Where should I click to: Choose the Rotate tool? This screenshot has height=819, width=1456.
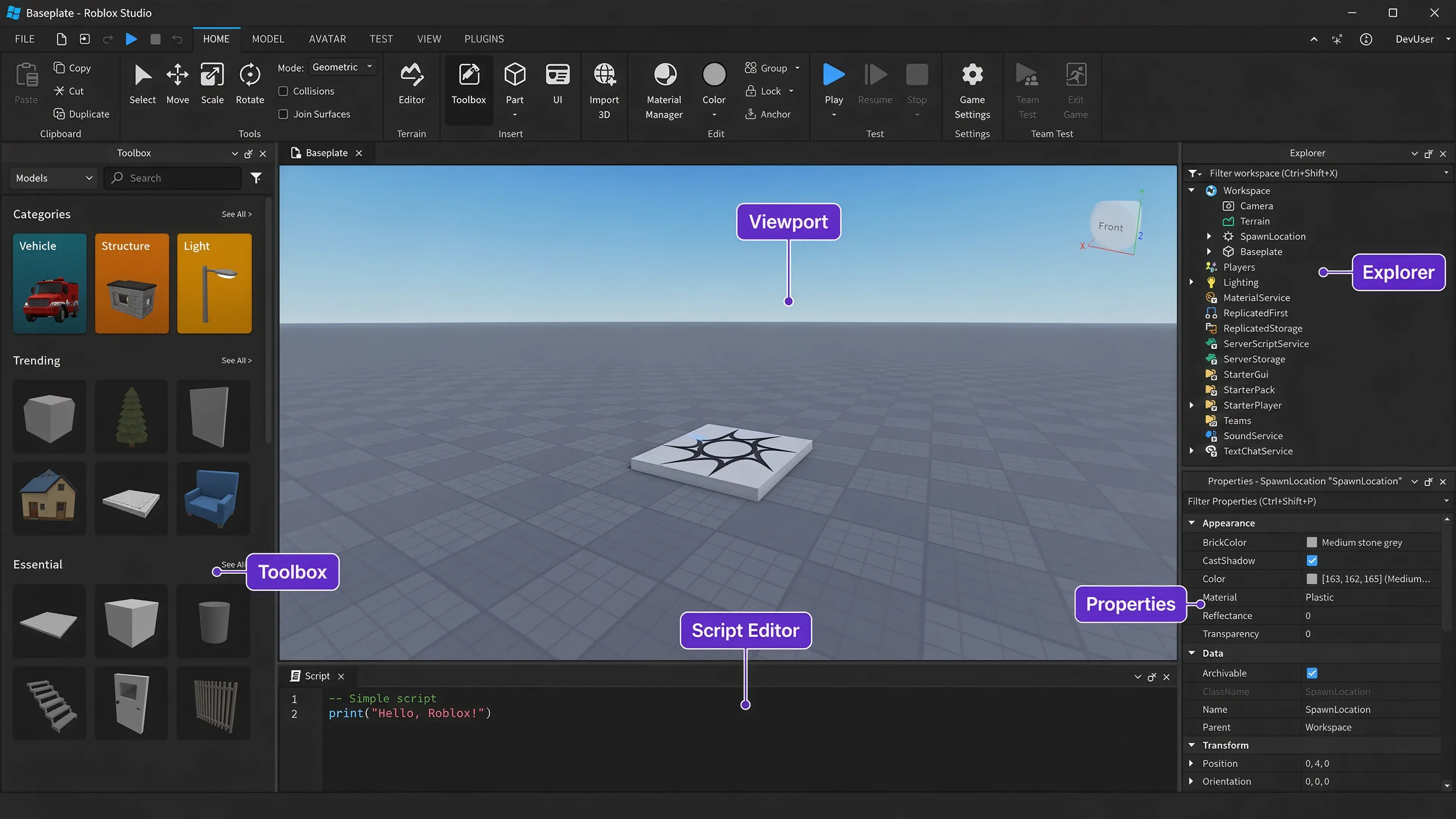[x=250, y=84]
